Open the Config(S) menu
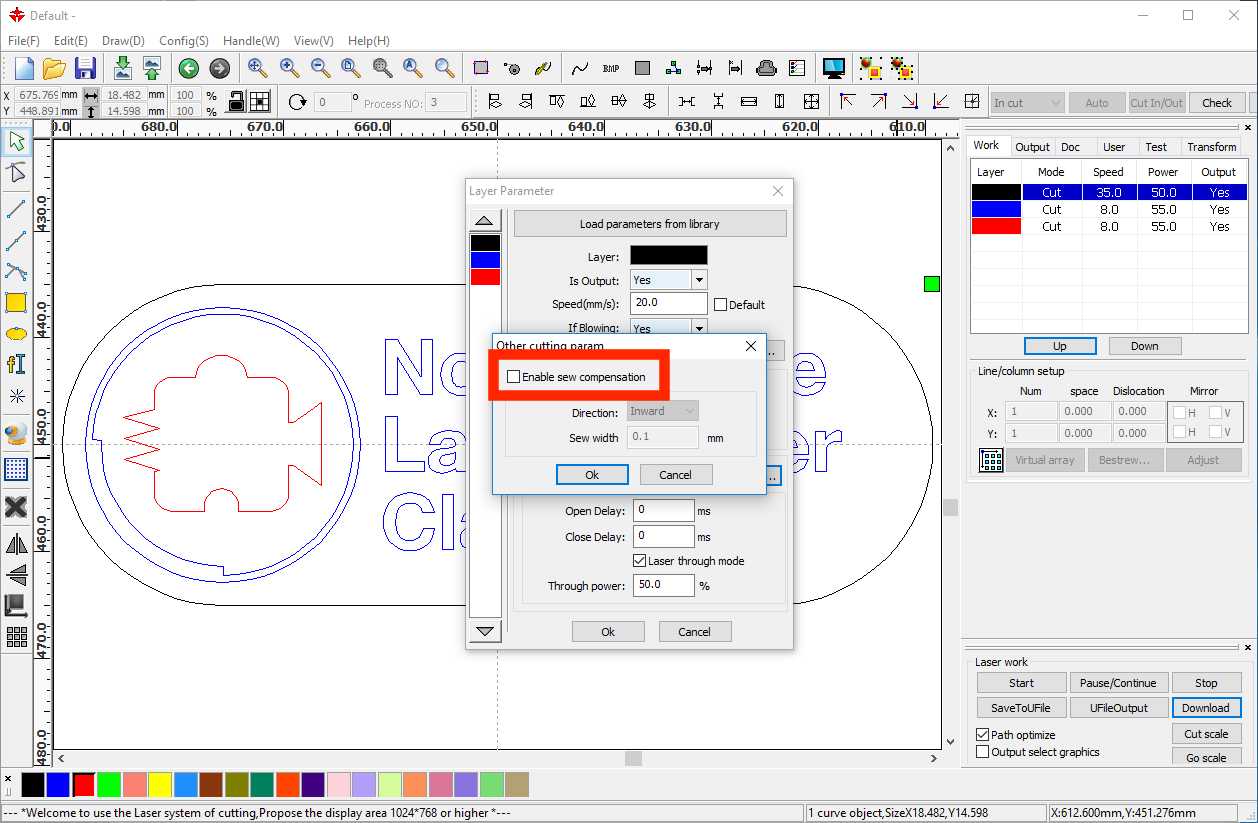The width and height of the screenshot is (1258, 823). (183, 41)
